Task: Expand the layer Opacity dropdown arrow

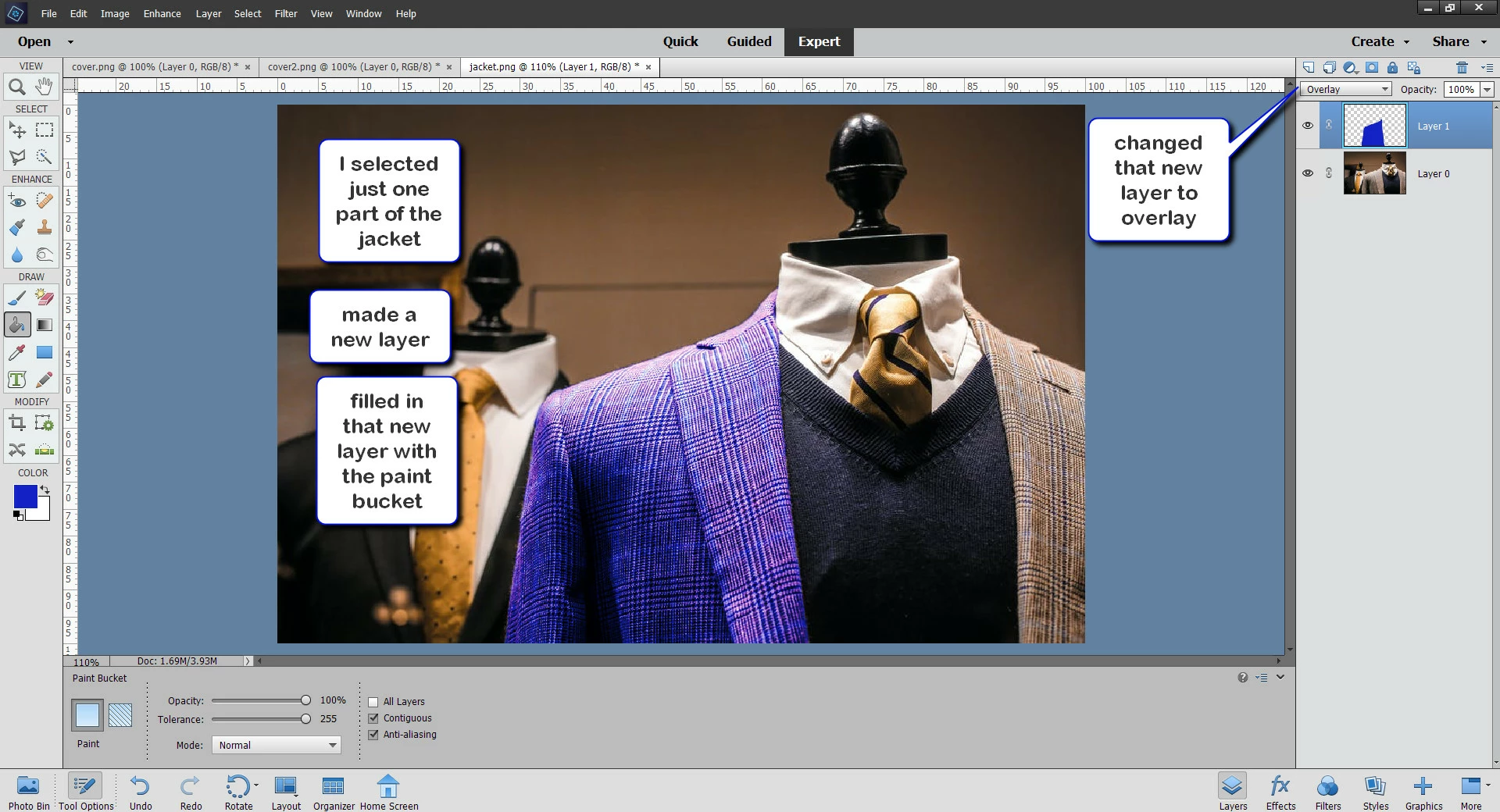Action: [x=1487, y=90]
